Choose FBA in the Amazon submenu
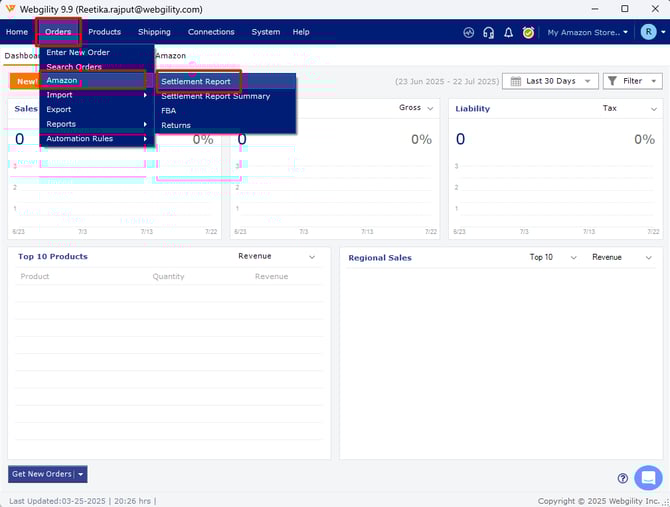The height and width of the screenshot is (507, 670). (x=168, y=111)
